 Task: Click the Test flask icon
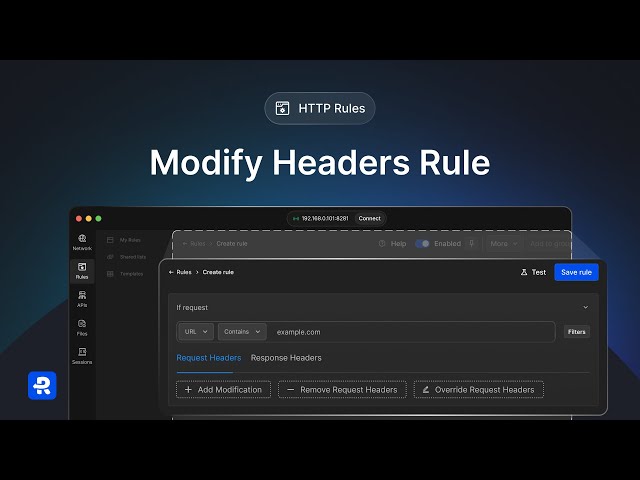coord(524,272)
